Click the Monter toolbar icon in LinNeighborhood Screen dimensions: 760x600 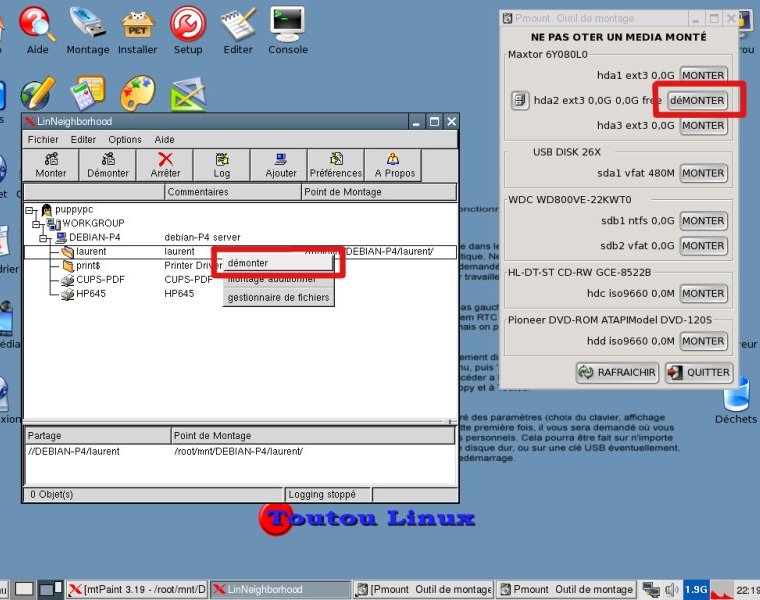[x=51, y=165]
